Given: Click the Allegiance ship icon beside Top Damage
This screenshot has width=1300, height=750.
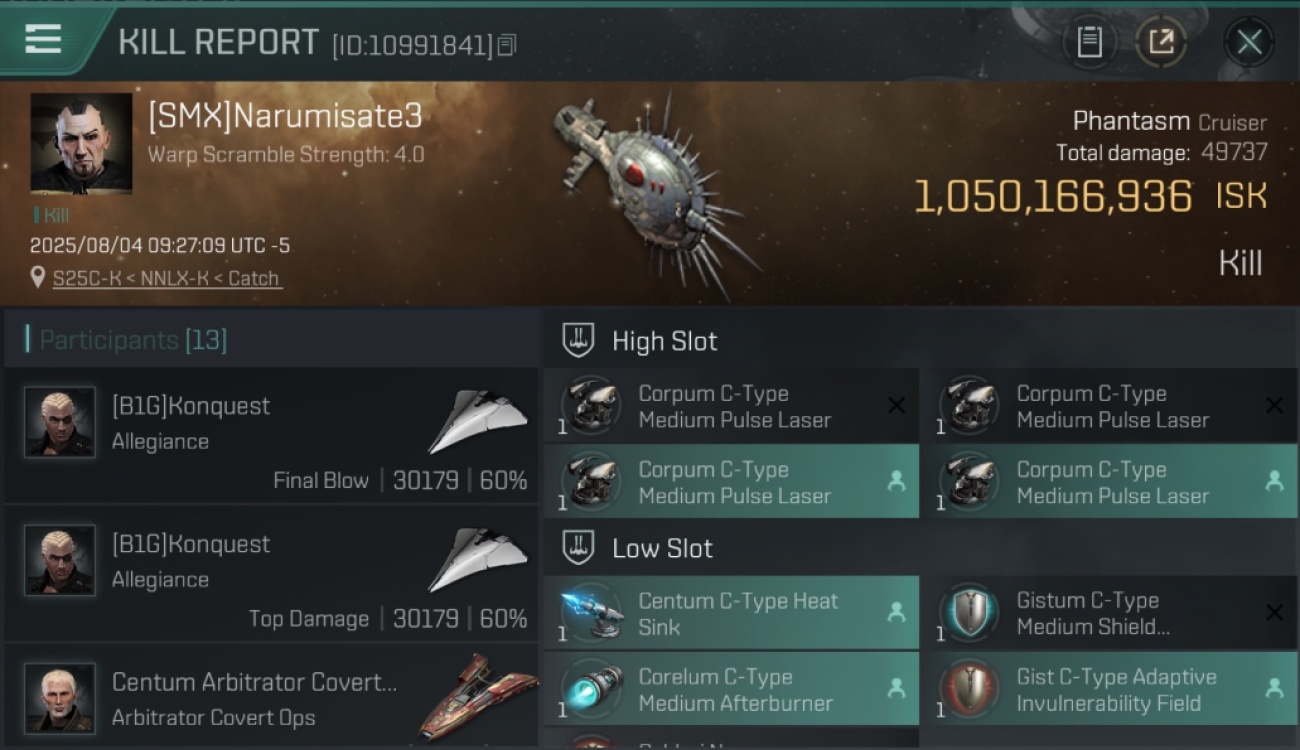Looking at the screenshot, I should 478,560.
